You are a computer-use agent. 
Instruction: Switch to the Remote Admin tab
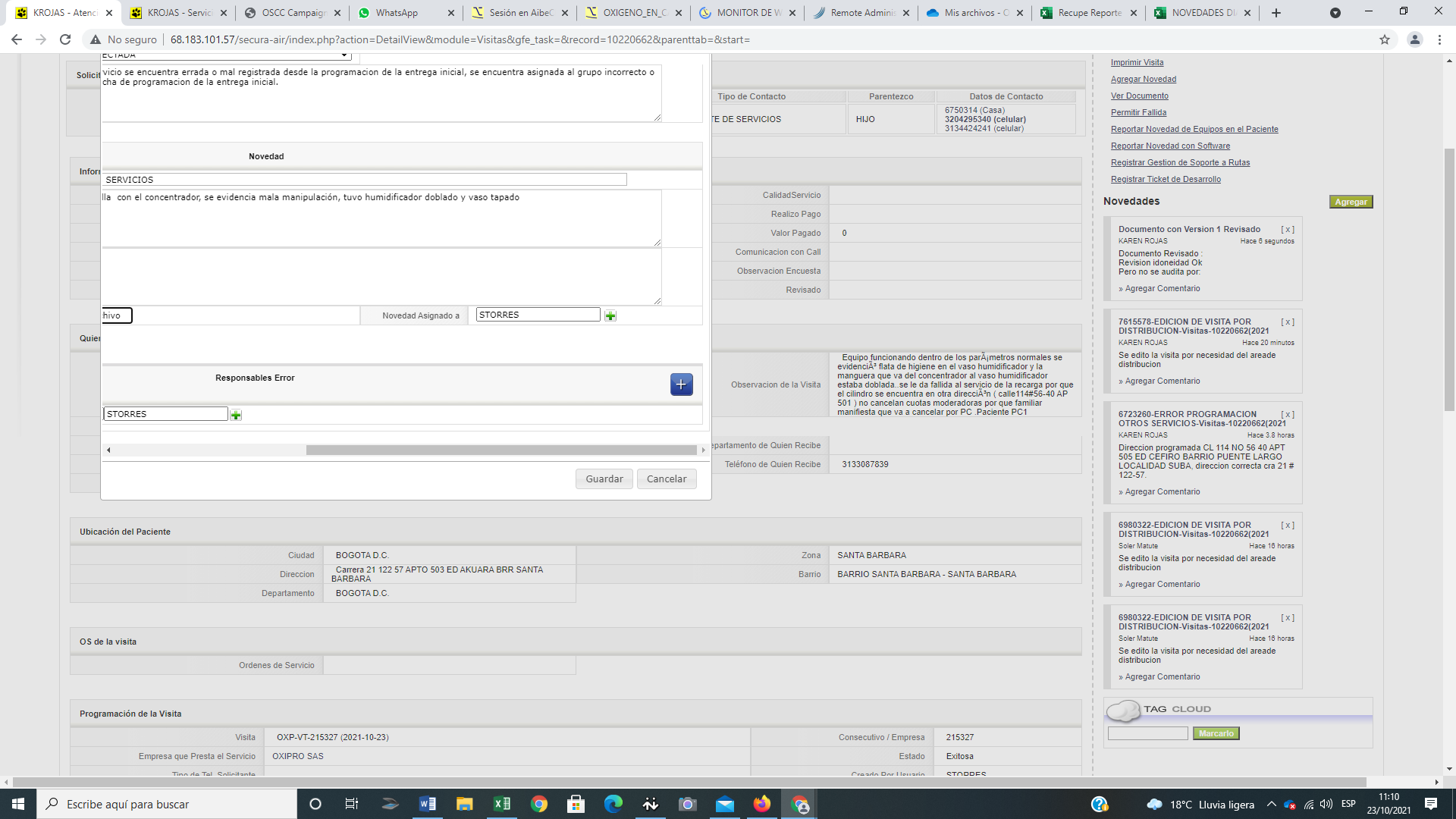point(861,13)
